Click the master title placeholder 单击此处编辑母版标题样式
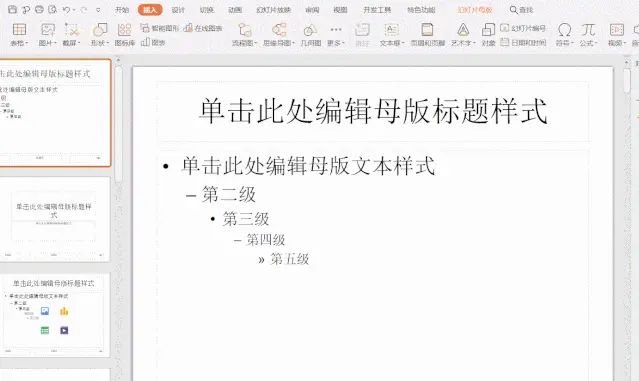This screenshot has width=639, height=381. click(373, 110)
